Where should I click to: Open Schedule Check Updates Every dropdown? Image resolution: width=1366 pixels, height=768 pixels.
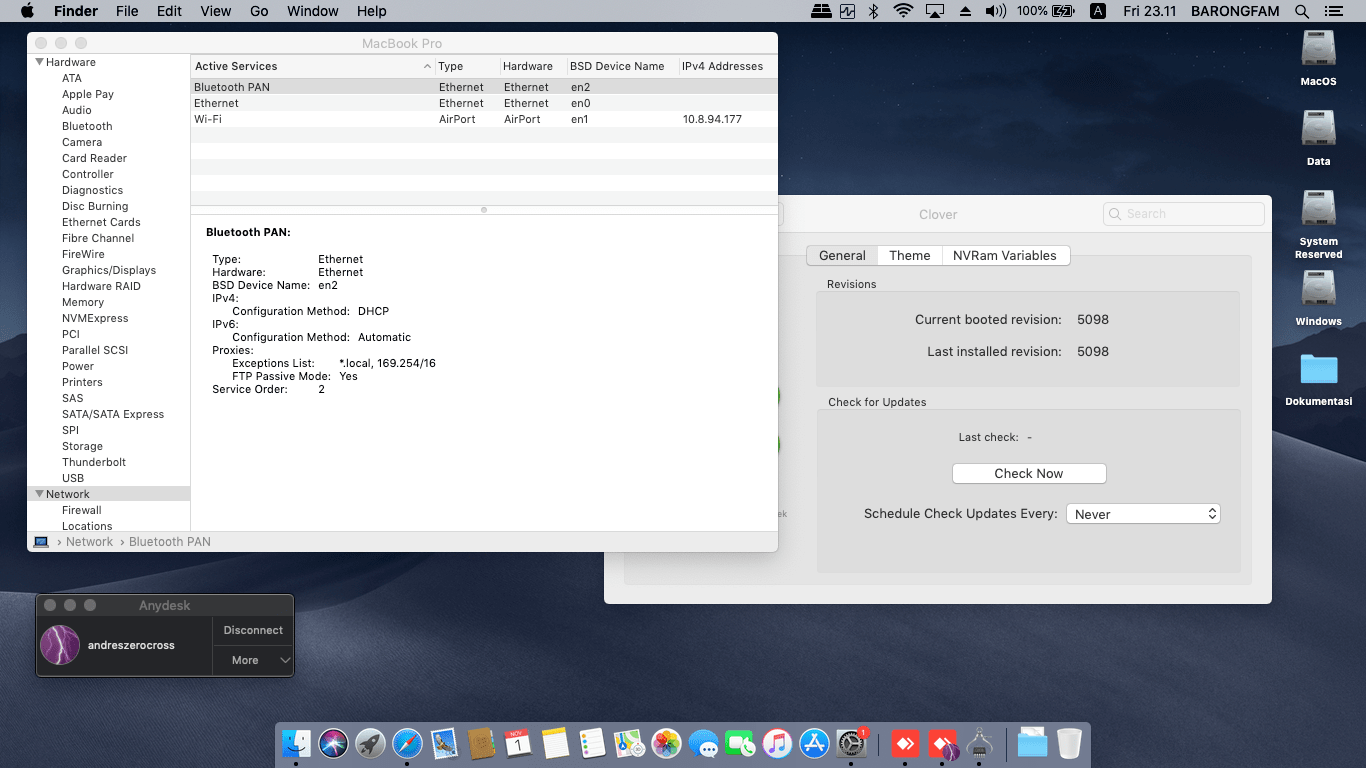tap(1143, 514)
